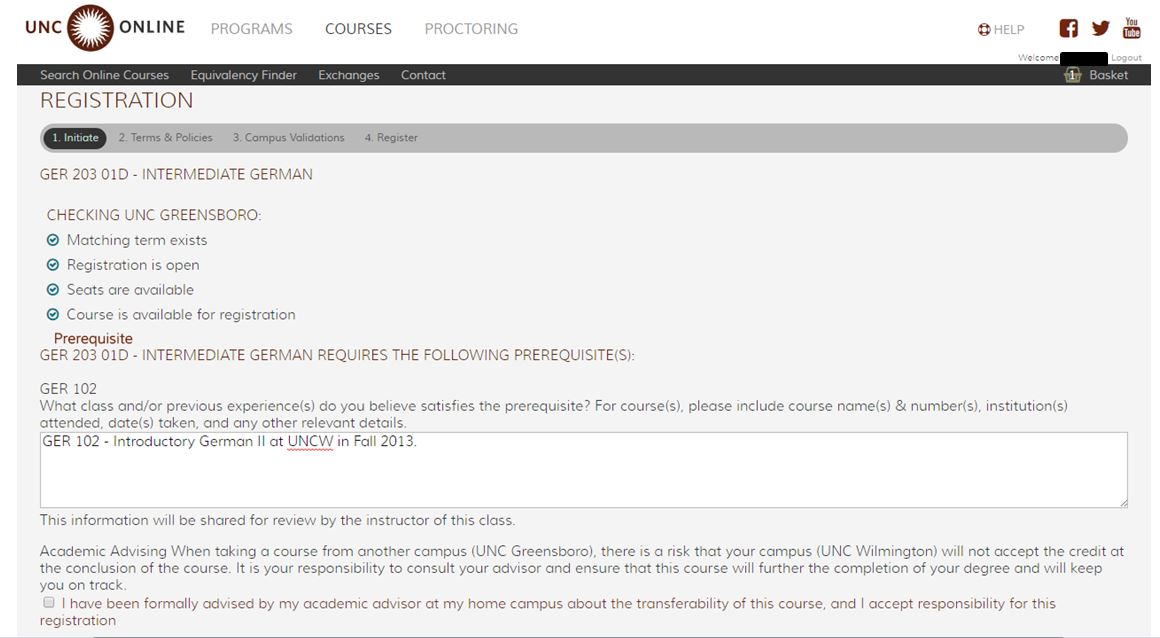Go to the Programs menu
This screenshot has width=1160, height=638.
pyautogui.click(x=251, y=29)
